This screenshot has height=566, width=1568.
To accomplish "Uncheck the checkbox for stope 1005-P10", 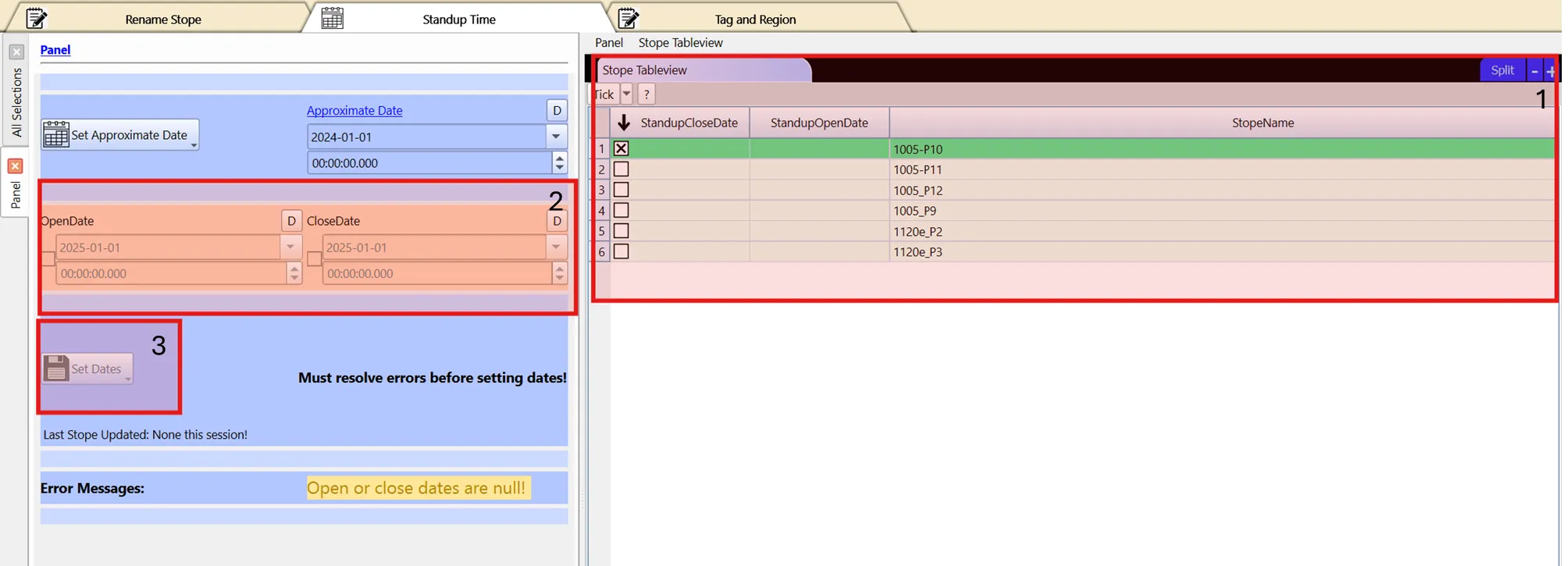I will 621,148.
